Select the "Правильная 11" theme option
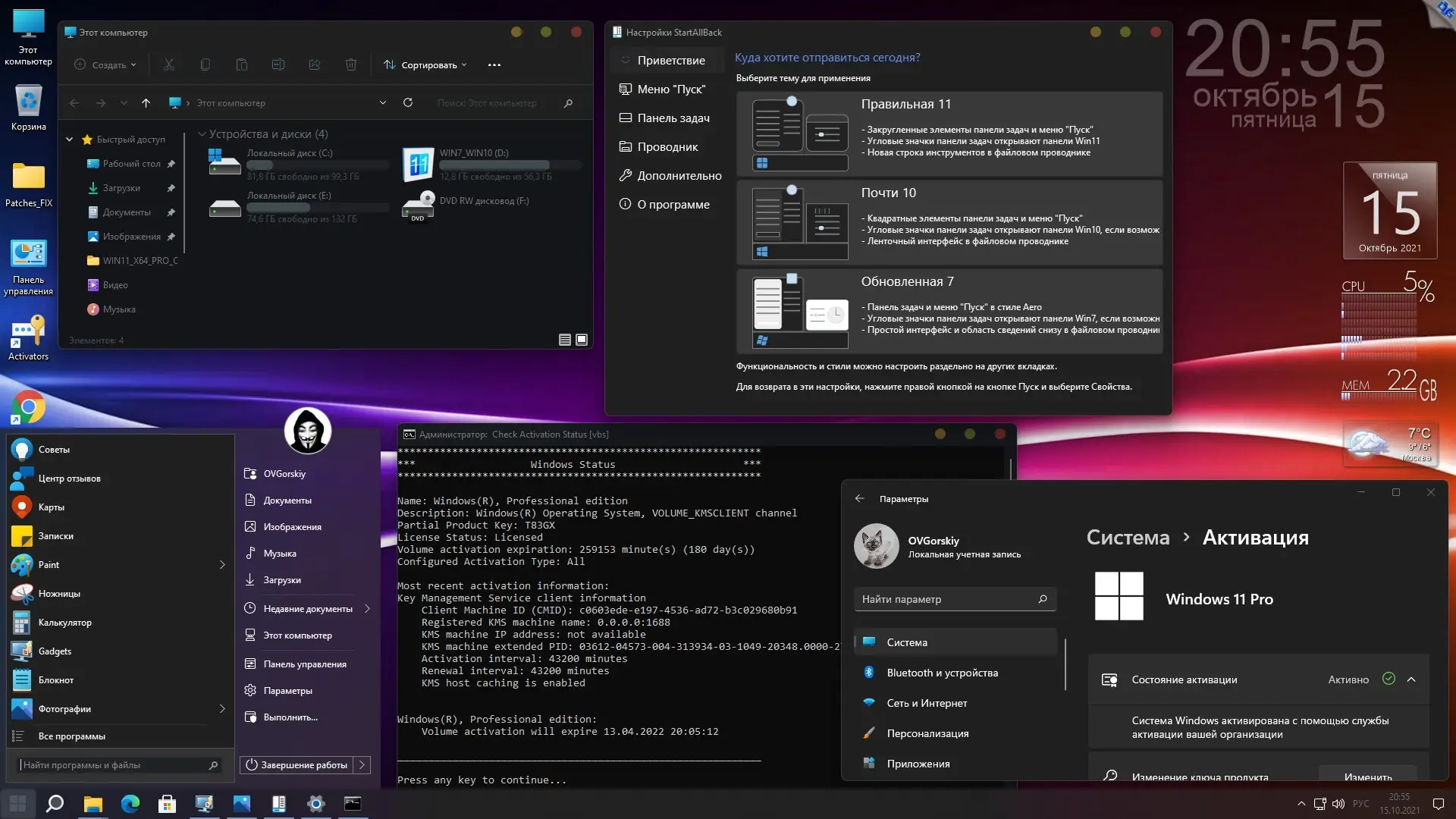Screen dimensions: 1456x819 pos(949,133)
